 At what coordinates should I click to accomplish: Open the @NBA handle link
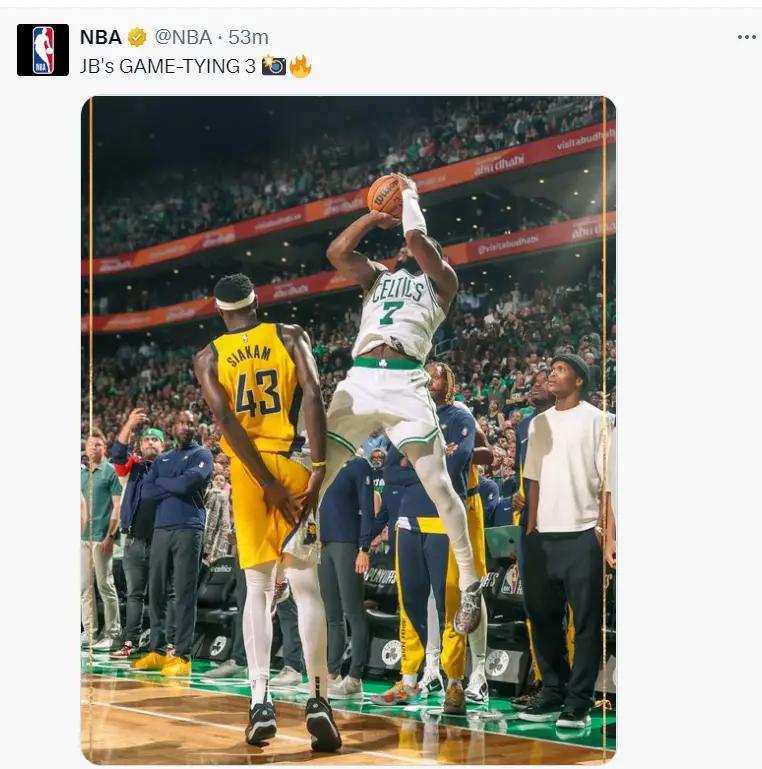point(183,37)
